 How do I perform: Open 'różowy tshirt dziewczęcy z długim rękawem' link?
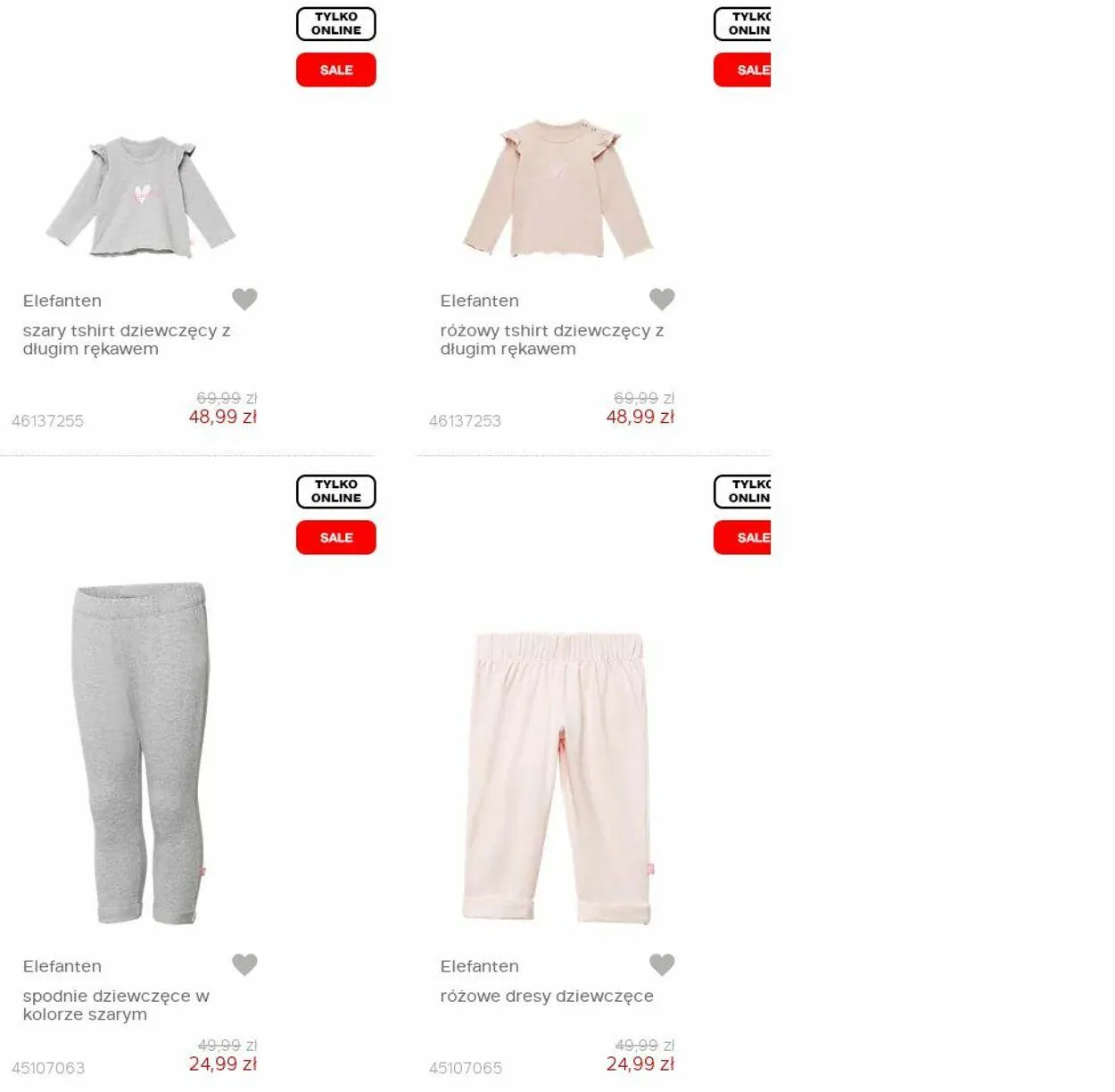click(x=552, y=340)
